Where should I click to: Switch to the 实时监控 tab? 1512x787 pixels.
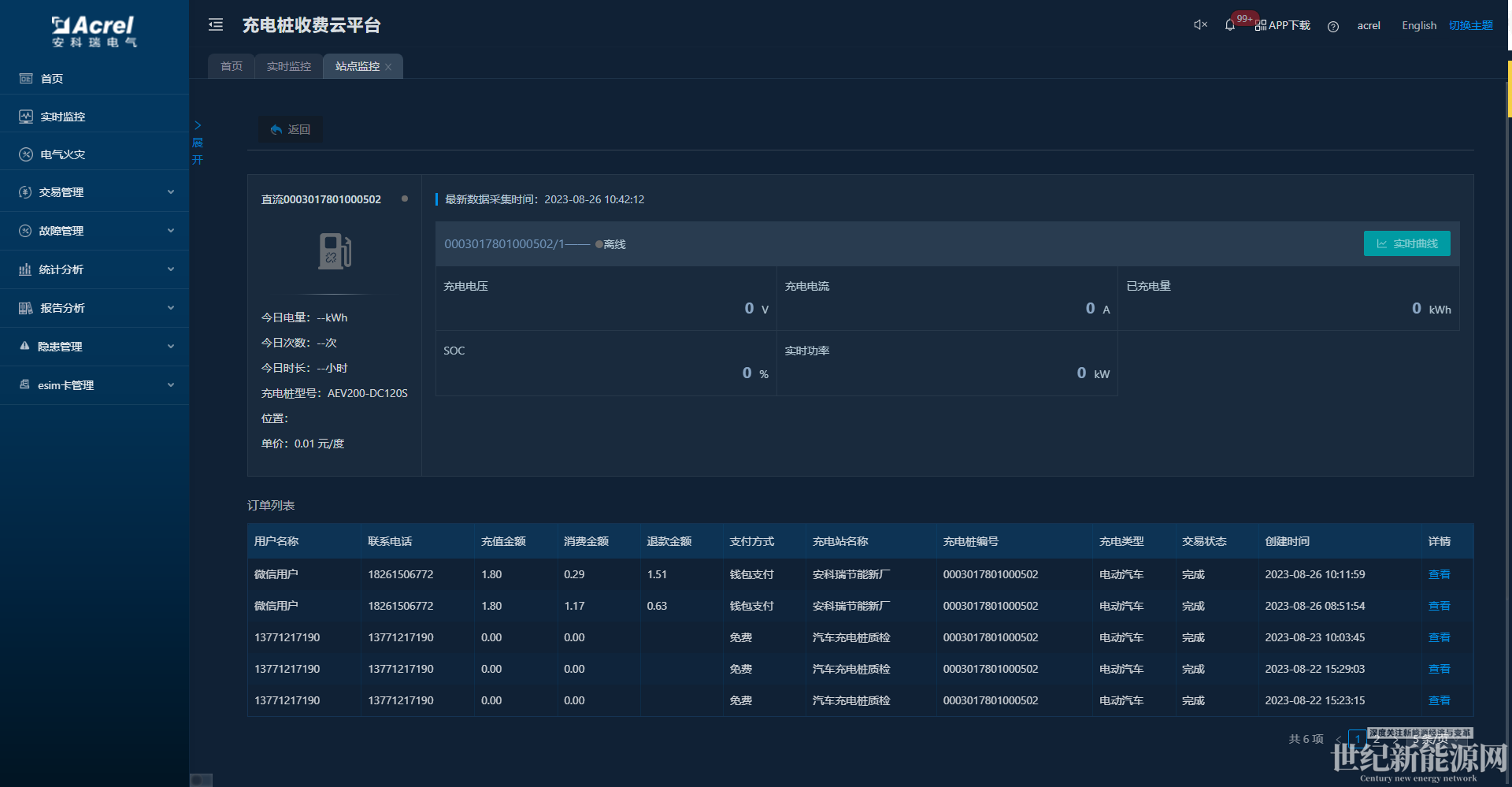288,66
